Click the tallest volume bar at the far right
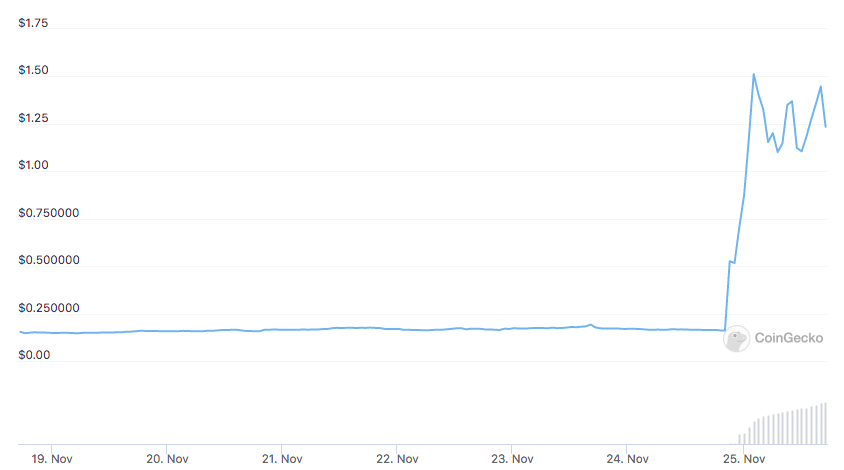Screen dimensions: 844x470 (825, 424)
